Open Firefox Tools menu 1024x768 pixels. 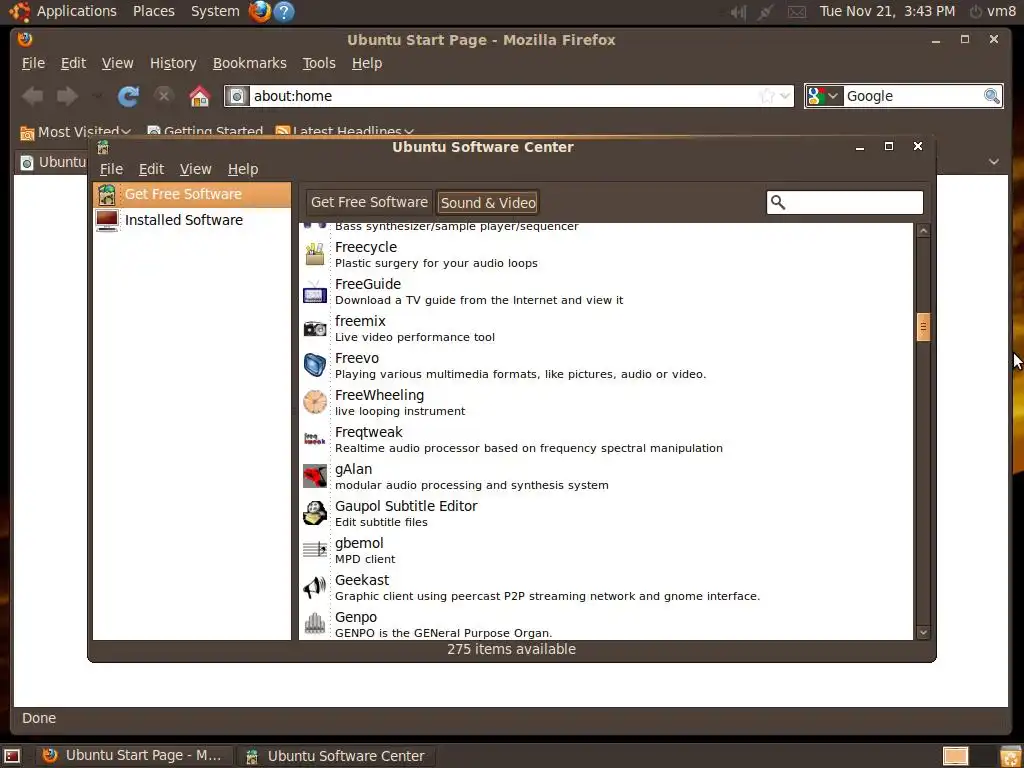pyautogui.click(x=319, y=63)
